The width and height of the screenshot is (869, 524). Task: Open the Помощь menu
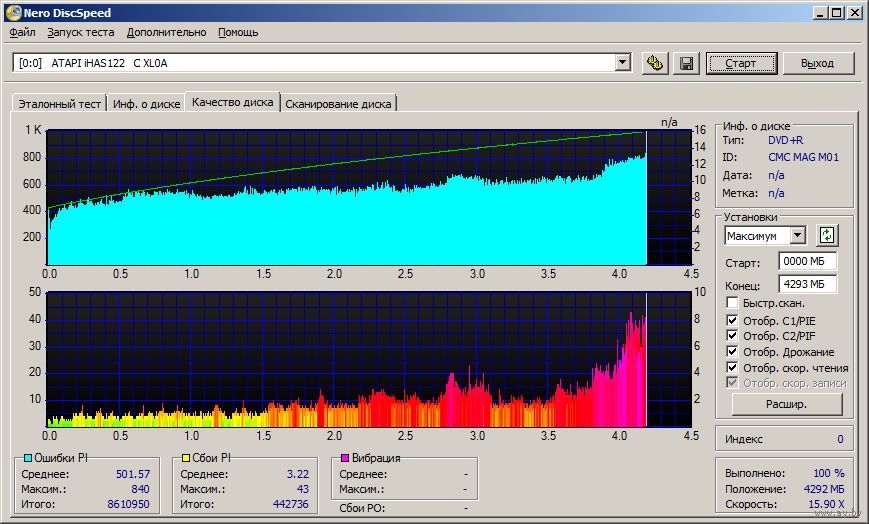238,32
